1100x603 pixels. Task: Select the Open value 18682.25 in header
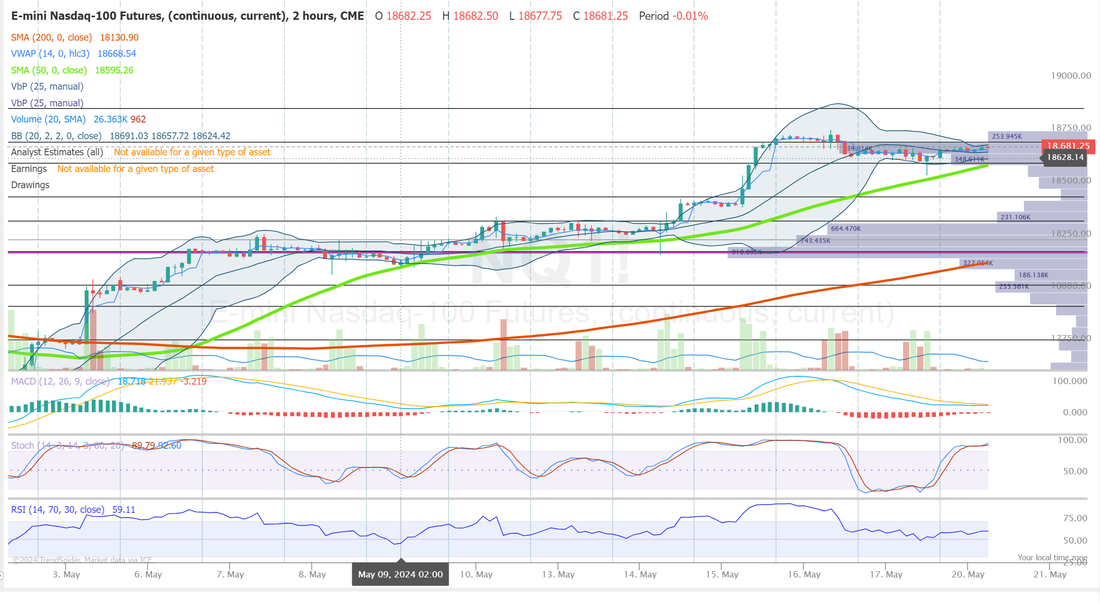[x=408, y=15]
